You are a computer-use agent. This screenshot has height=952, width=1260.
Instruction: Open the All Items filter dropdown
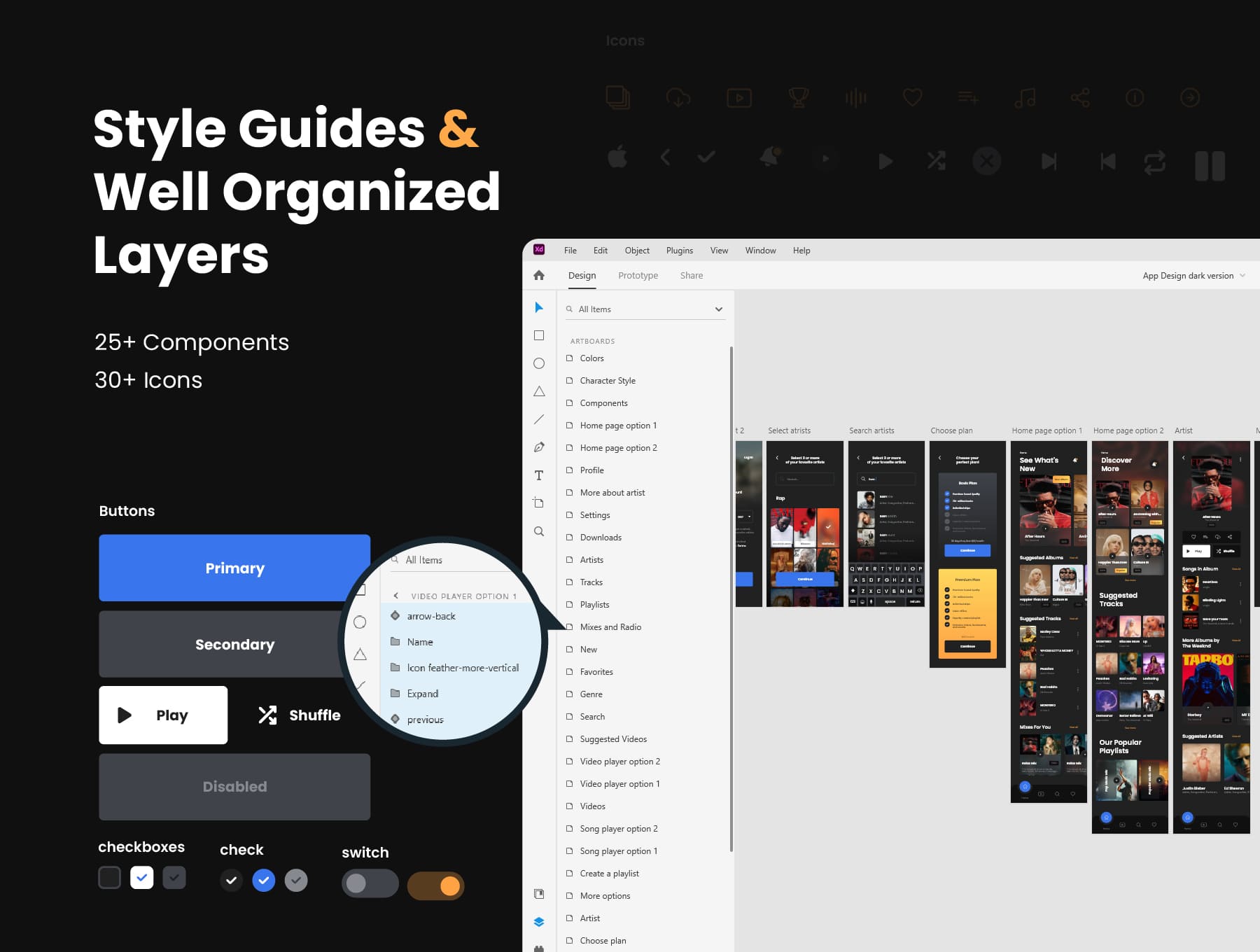coord(718,309)
